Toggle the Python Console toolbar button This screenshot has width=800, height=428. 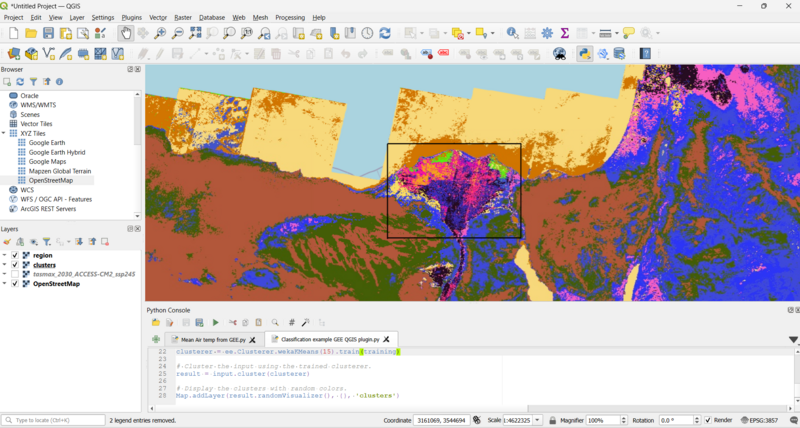(x=585, y=53)
